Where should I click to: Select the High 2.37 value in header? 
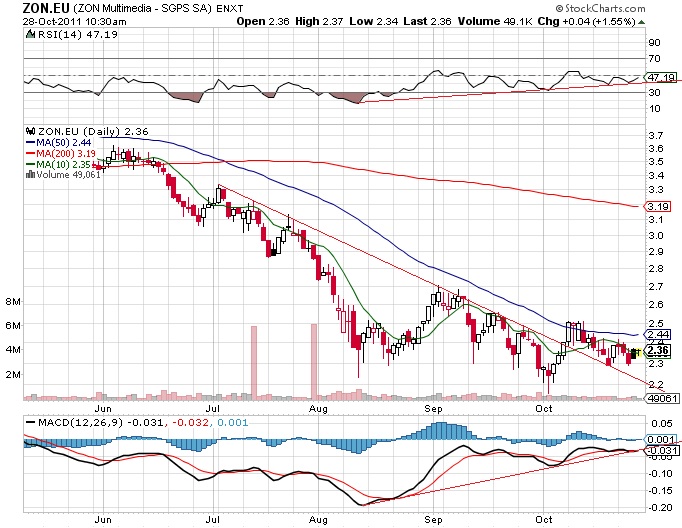pyautogui.click(x=319, y=21)
